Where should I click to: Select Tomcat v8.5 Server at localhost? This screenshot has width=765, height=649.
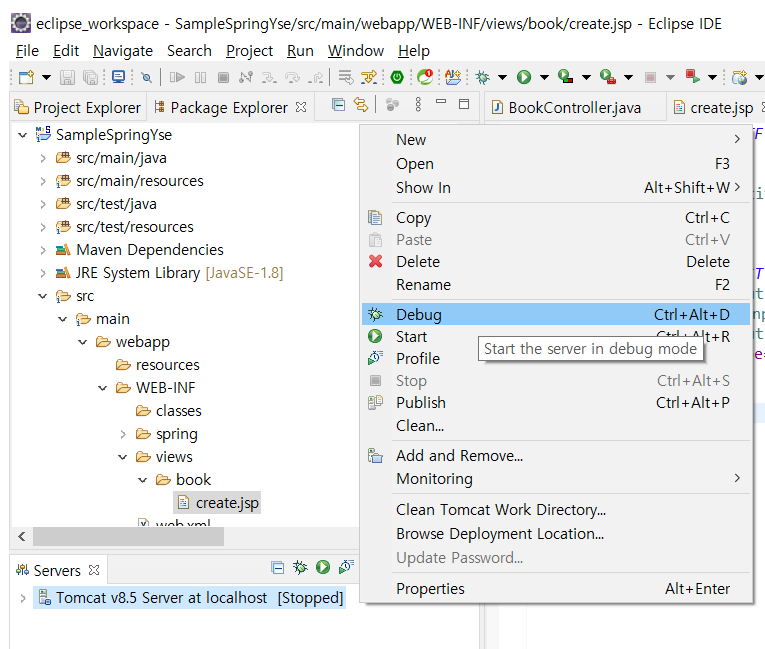(x=190, y=598)
